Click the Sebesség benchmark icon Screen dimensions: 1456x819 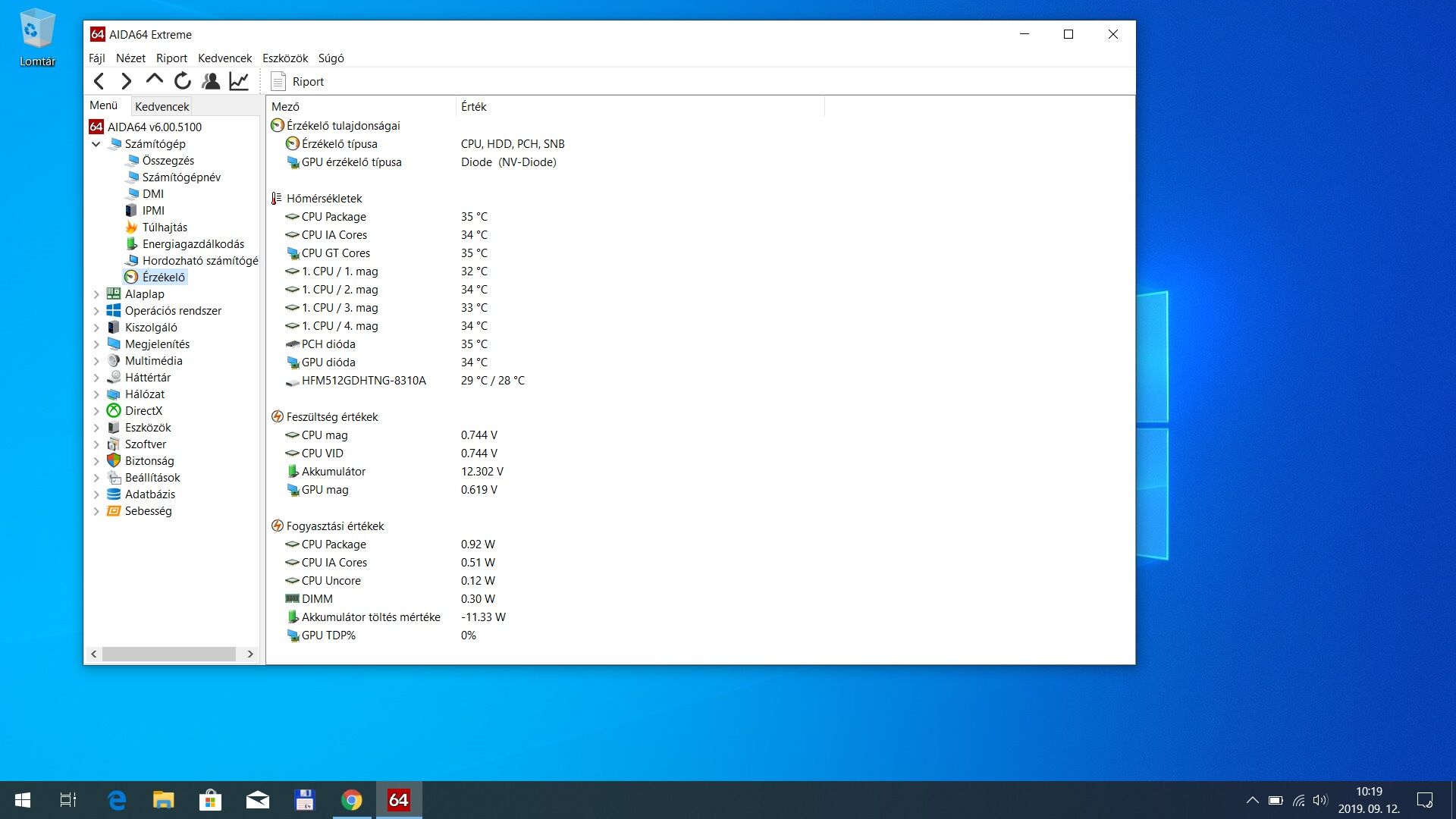pos(114,511)
